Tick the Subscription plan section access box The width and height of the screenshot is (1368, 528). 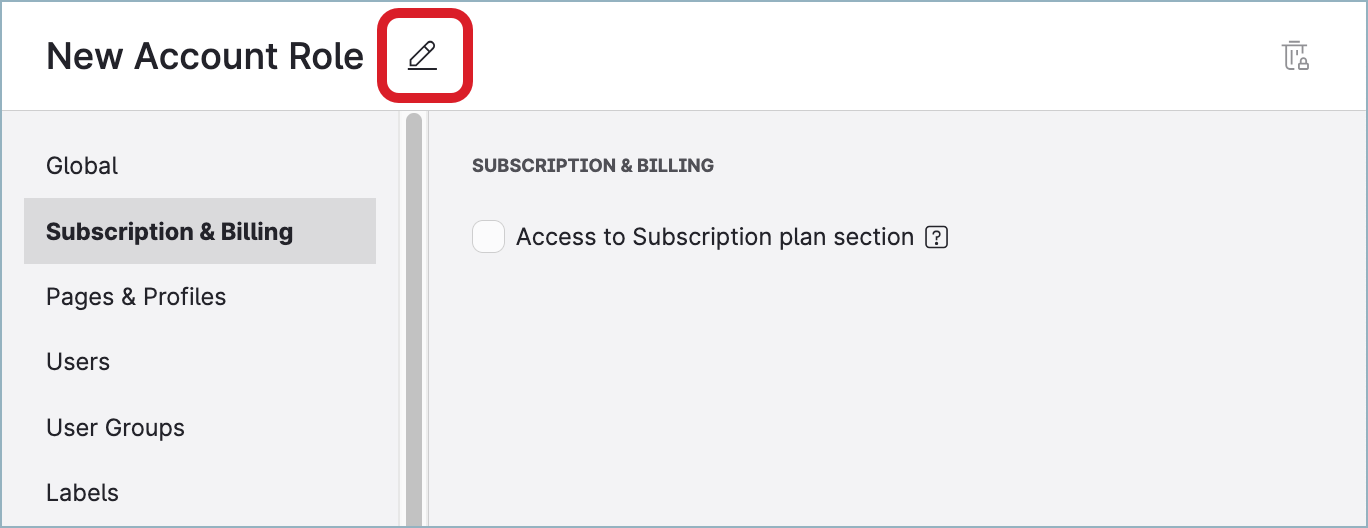tap(488, 238)
